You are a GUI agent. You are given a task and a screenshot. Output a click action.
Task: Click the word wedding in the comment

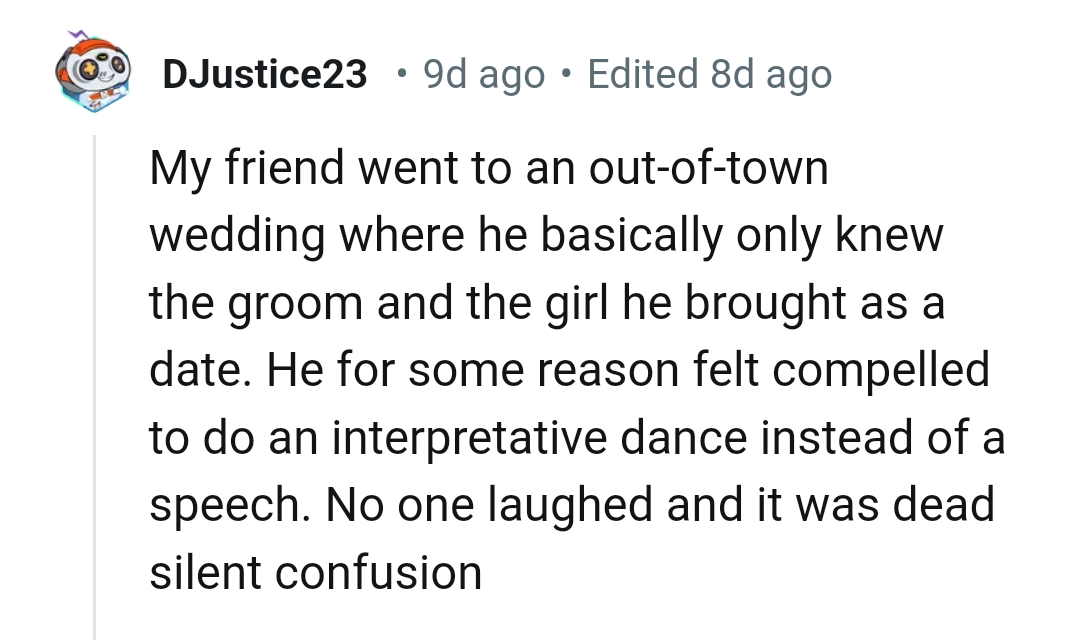[241, 235]
